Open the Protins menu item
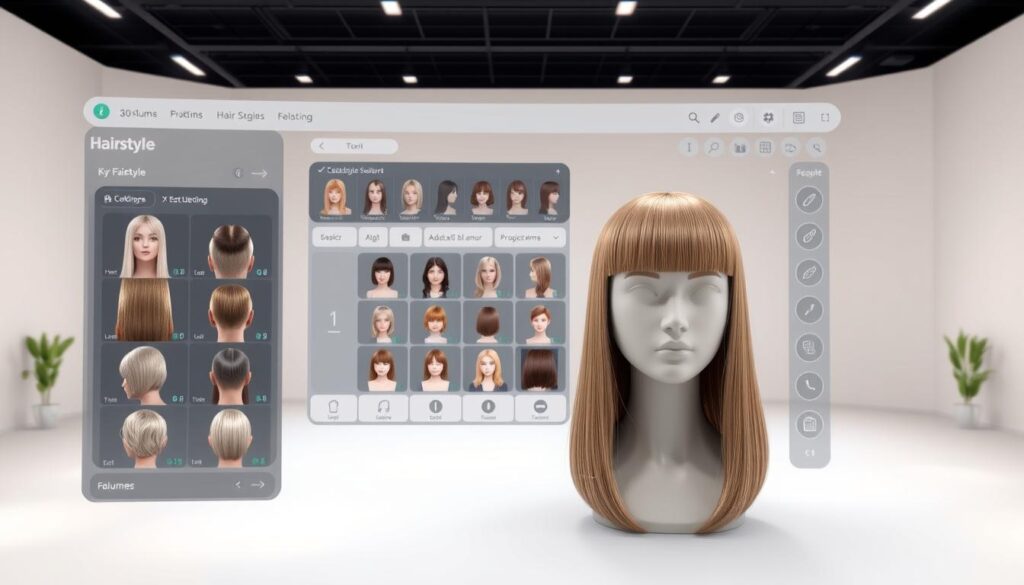This screenshot has height=585, width=1024. click(186, 114)
